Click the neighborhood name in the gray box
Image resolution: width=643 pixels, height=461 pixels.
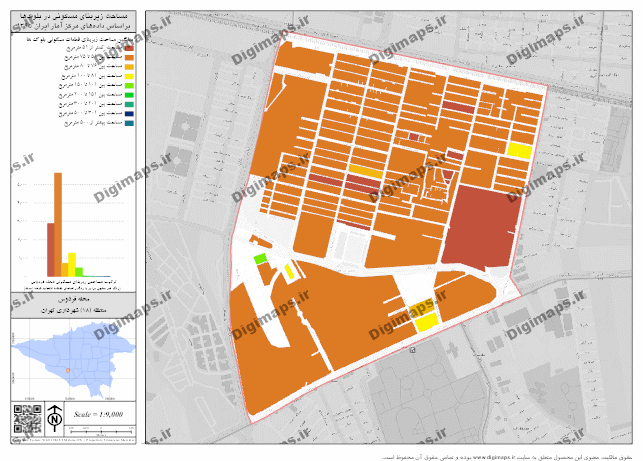74,299
